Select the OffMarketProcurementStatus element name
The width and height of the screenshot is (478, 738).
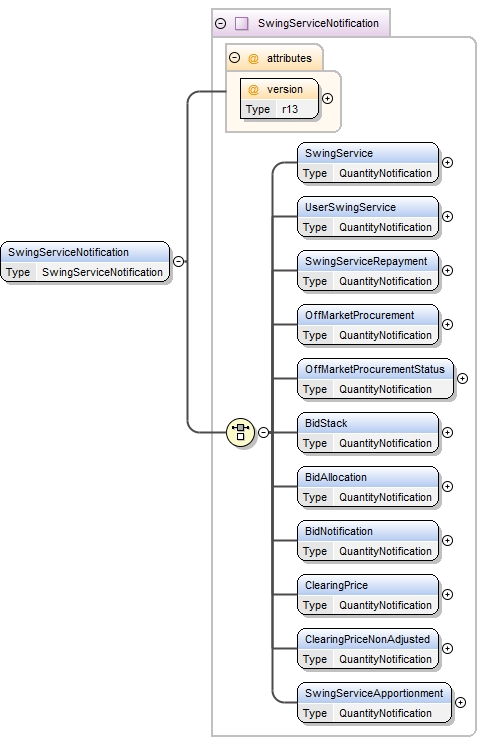coord(374,369)
